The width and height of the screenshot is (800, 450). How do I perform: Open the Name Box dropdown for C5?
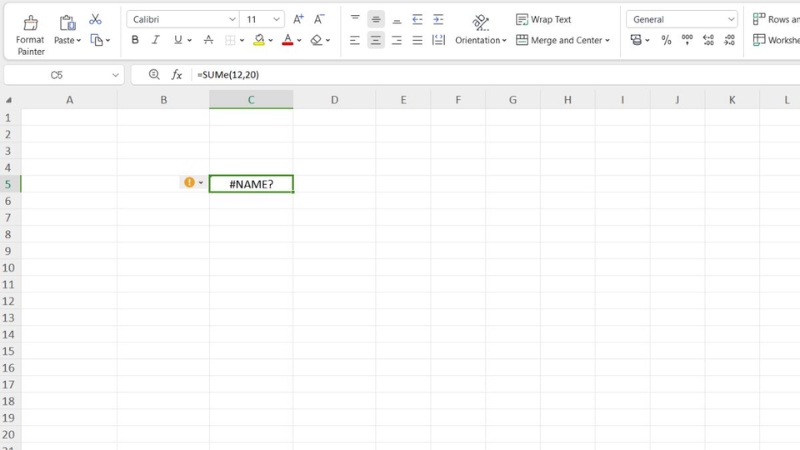(116, 75)
